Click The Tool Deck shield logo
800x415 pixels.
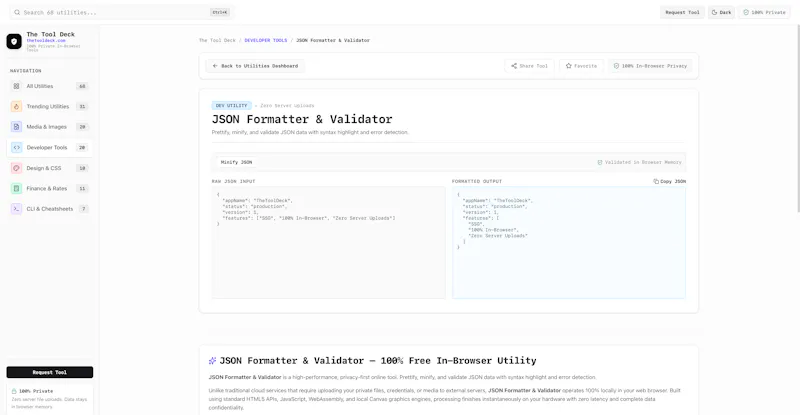14,41
